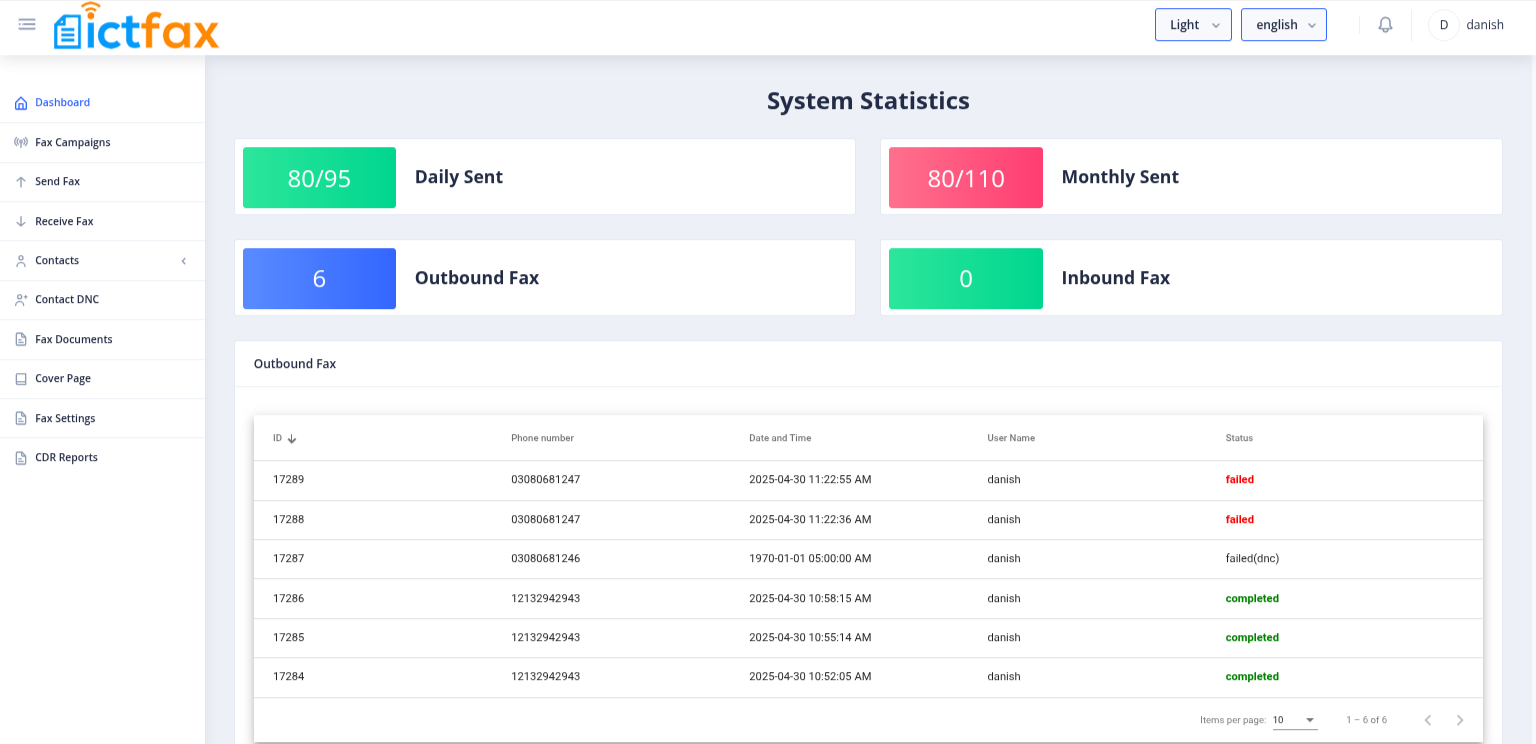Open the Fax Settings menu item
This screenshot has width=1536, height=744.
coord(102,418)
